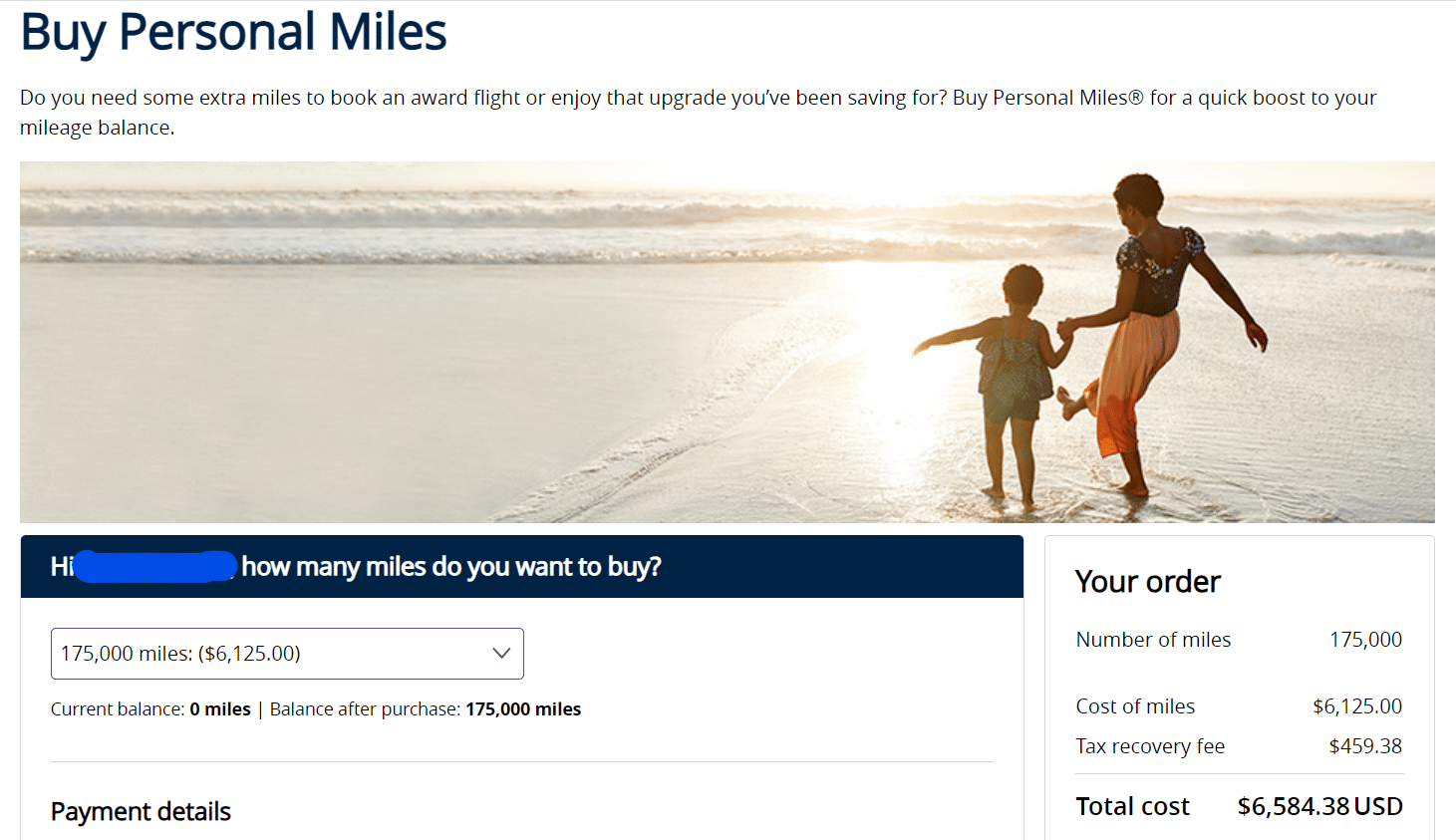
Task: Click the blue redacted name in the header
Action: tap(155, 566)
